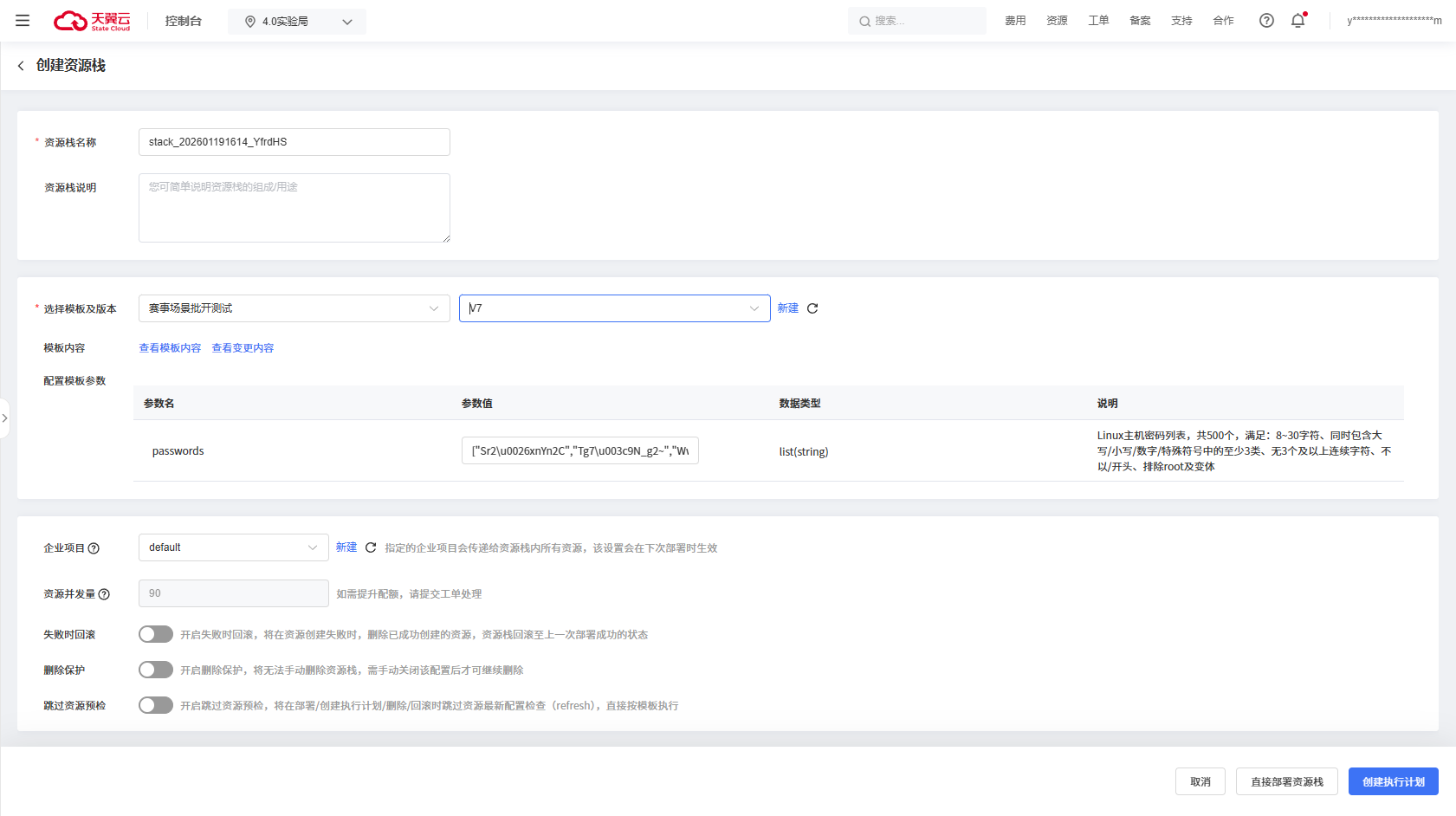Open the help question mark icon
This screenshot has height=816, width=1456.
[1266, 21]
